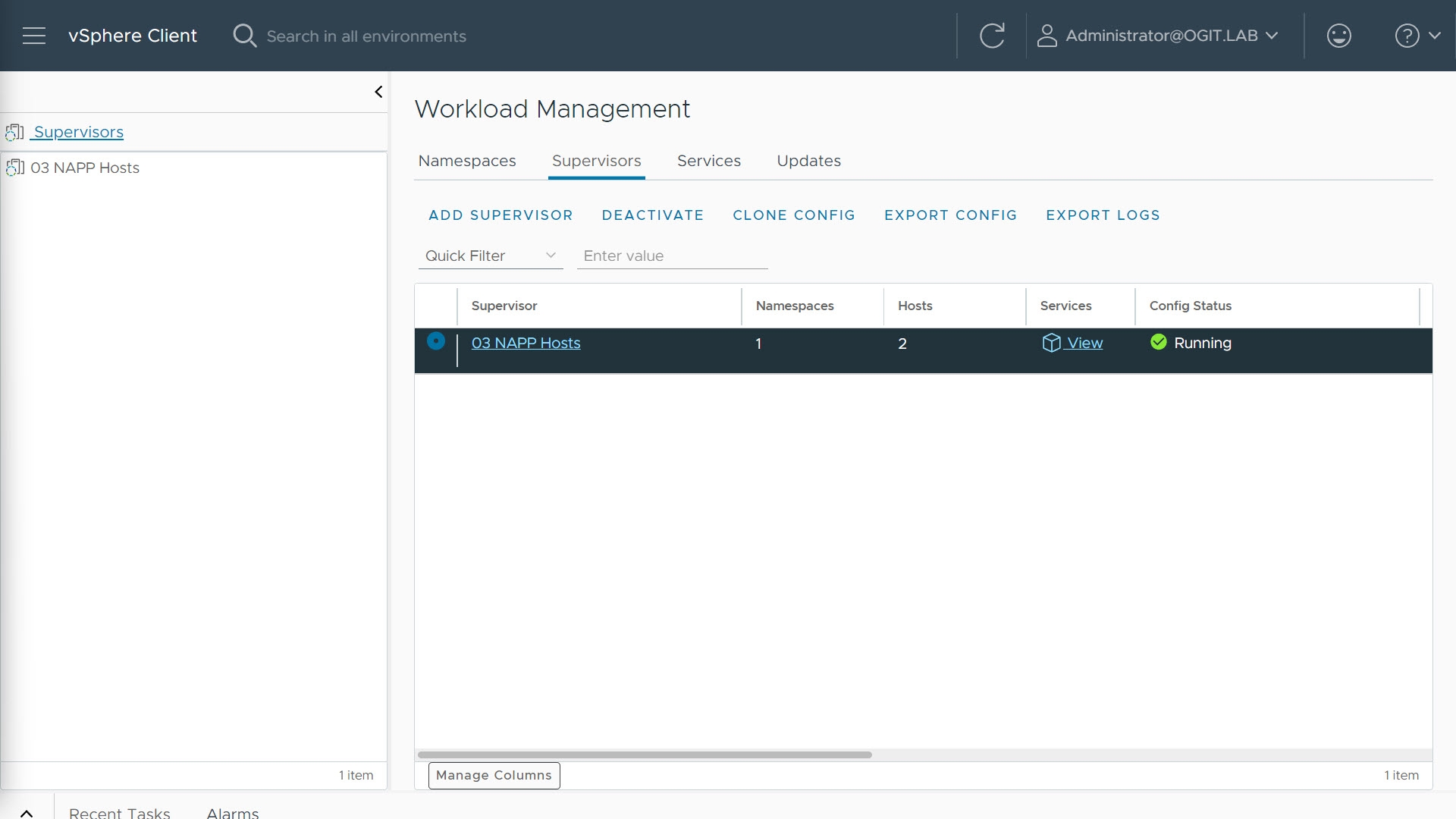
Task: Expand the Recent Tasks bottom panel
Action: click(27, 812)
